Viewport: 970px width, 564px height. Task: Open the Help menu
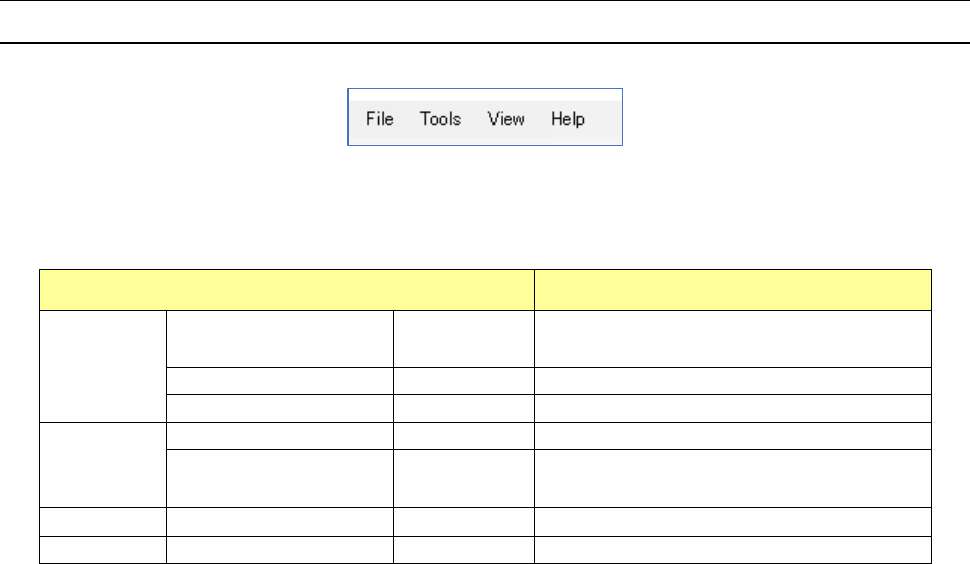[x=568, y=119]
